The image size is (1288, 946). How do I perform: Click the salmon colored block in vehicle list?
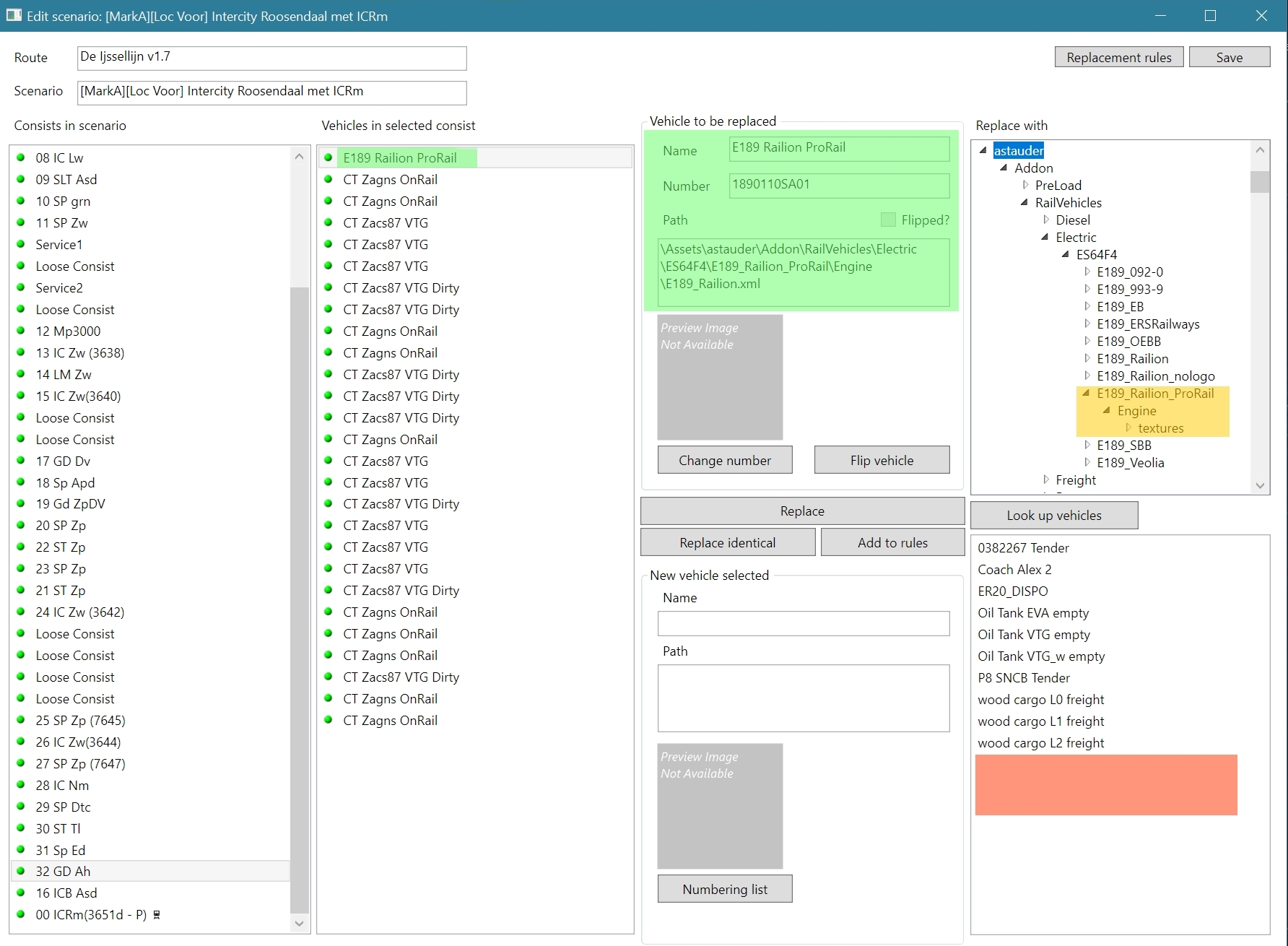tap(1106, 785)
